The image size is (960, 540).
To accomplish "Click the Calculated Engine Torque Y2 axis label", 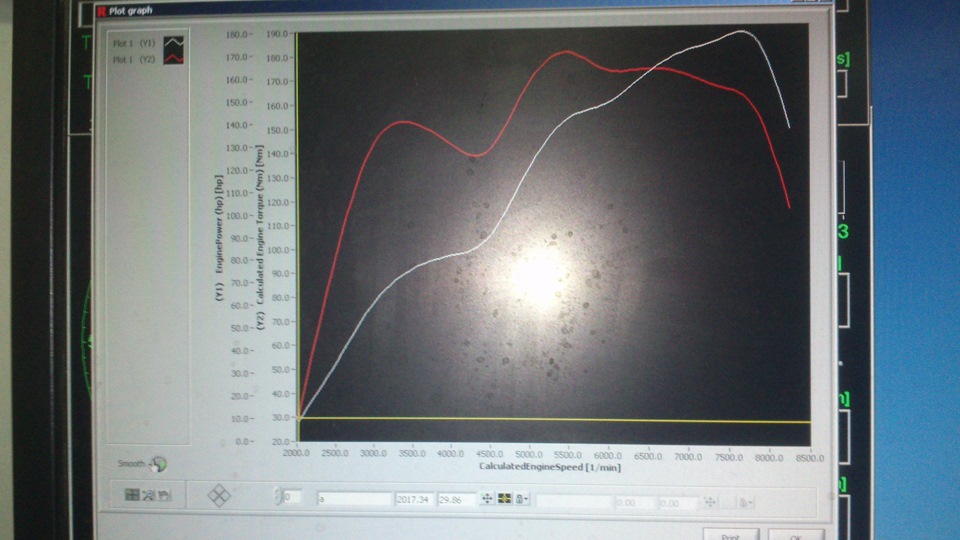I will [x=260, y=237].
